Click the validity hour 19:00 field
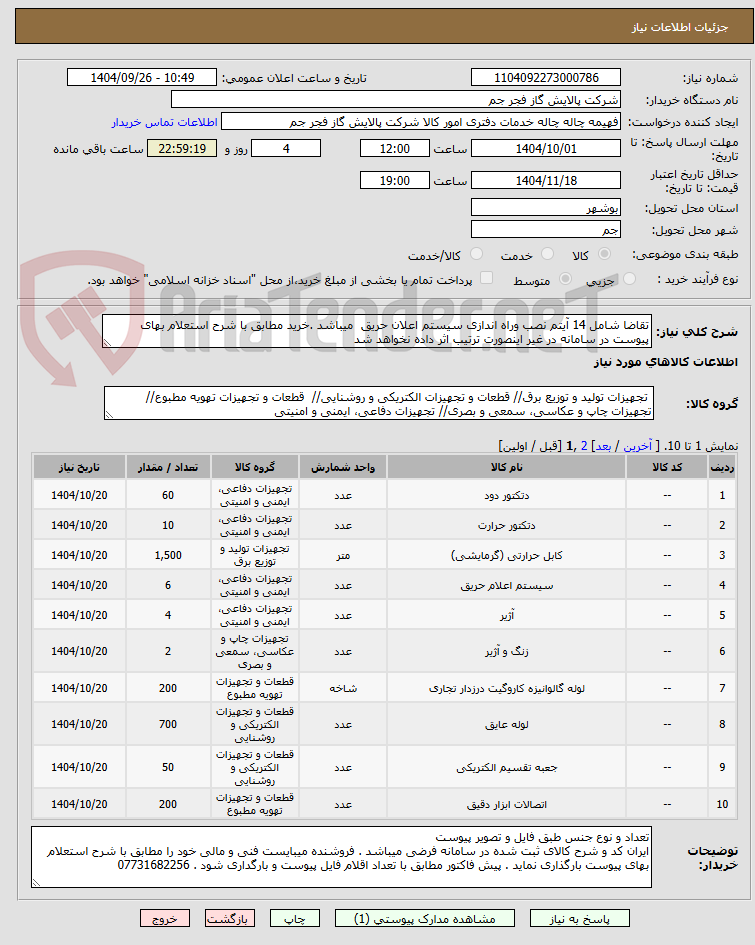Screen dimensions: 755x945 [x=395, y=181]
